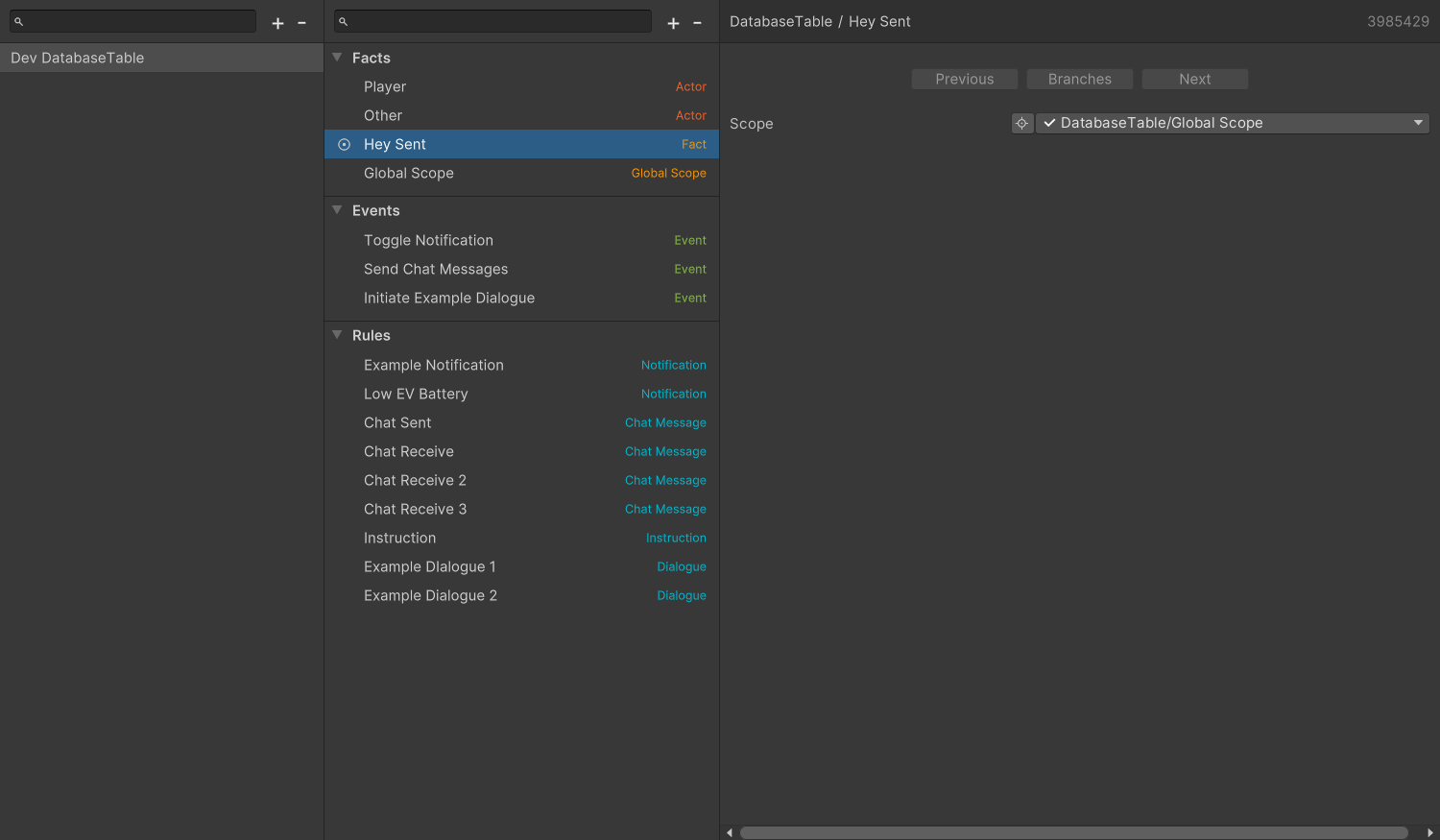Select the Example Dialogue 1 rule
1440x840 pixels.
tap(521, 566)
